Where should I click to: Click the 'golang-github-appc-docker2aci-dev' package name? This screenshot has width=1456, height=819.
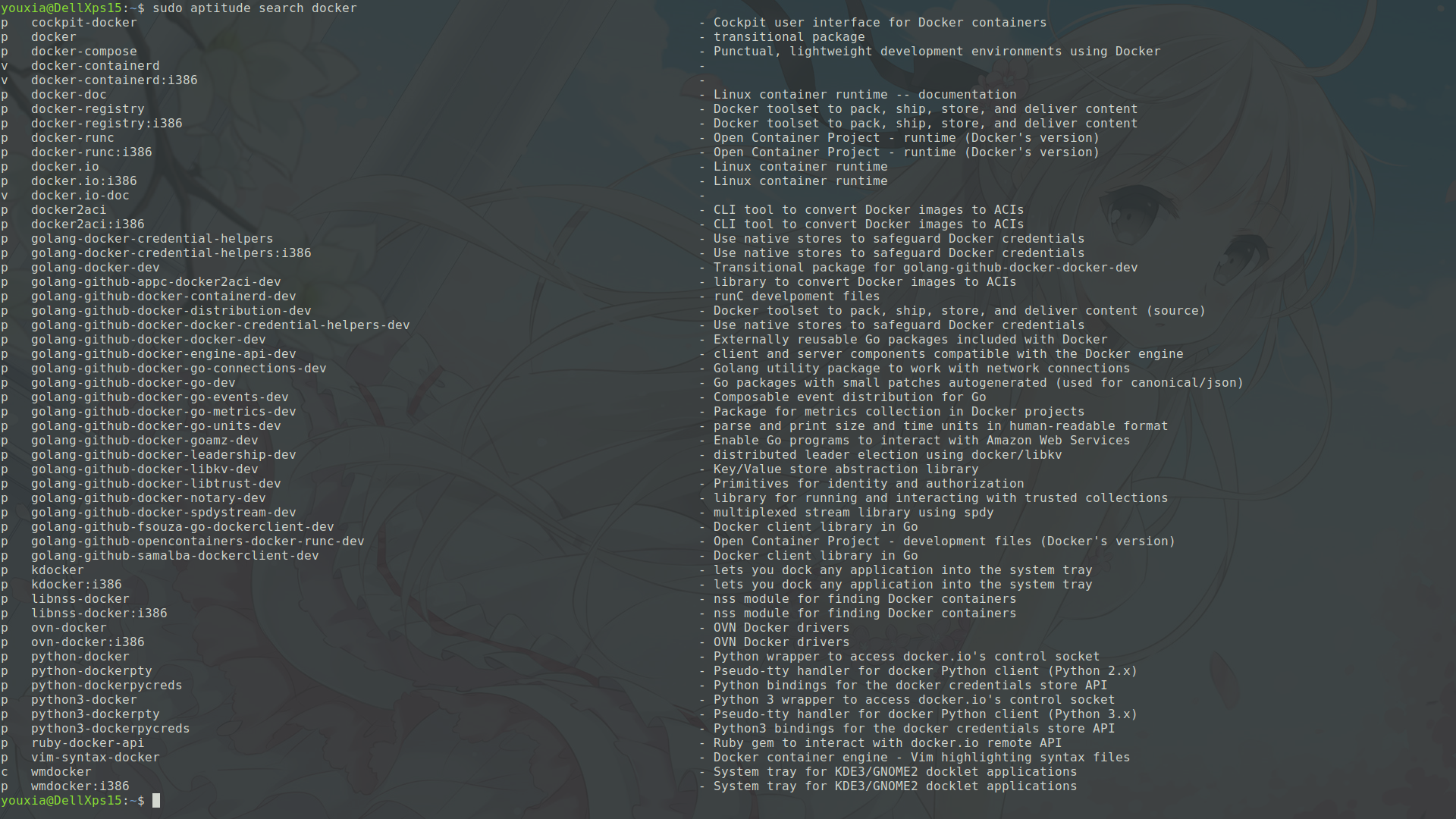click(x=156, y=281)
